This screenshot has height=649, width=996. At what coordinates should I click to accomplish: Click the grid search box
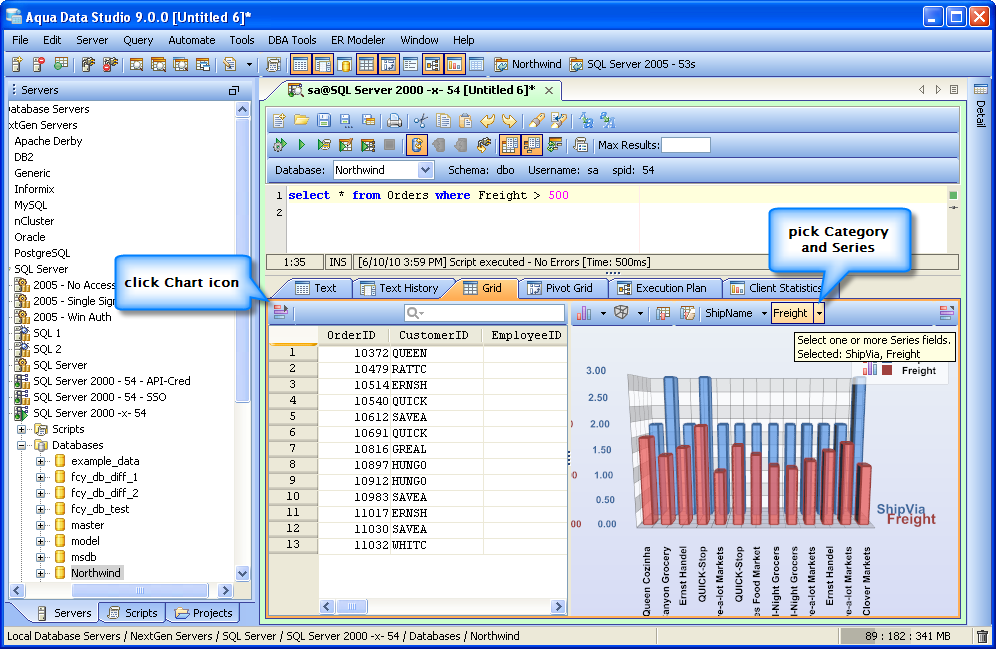pyautogui.click(x=484, y=313)
